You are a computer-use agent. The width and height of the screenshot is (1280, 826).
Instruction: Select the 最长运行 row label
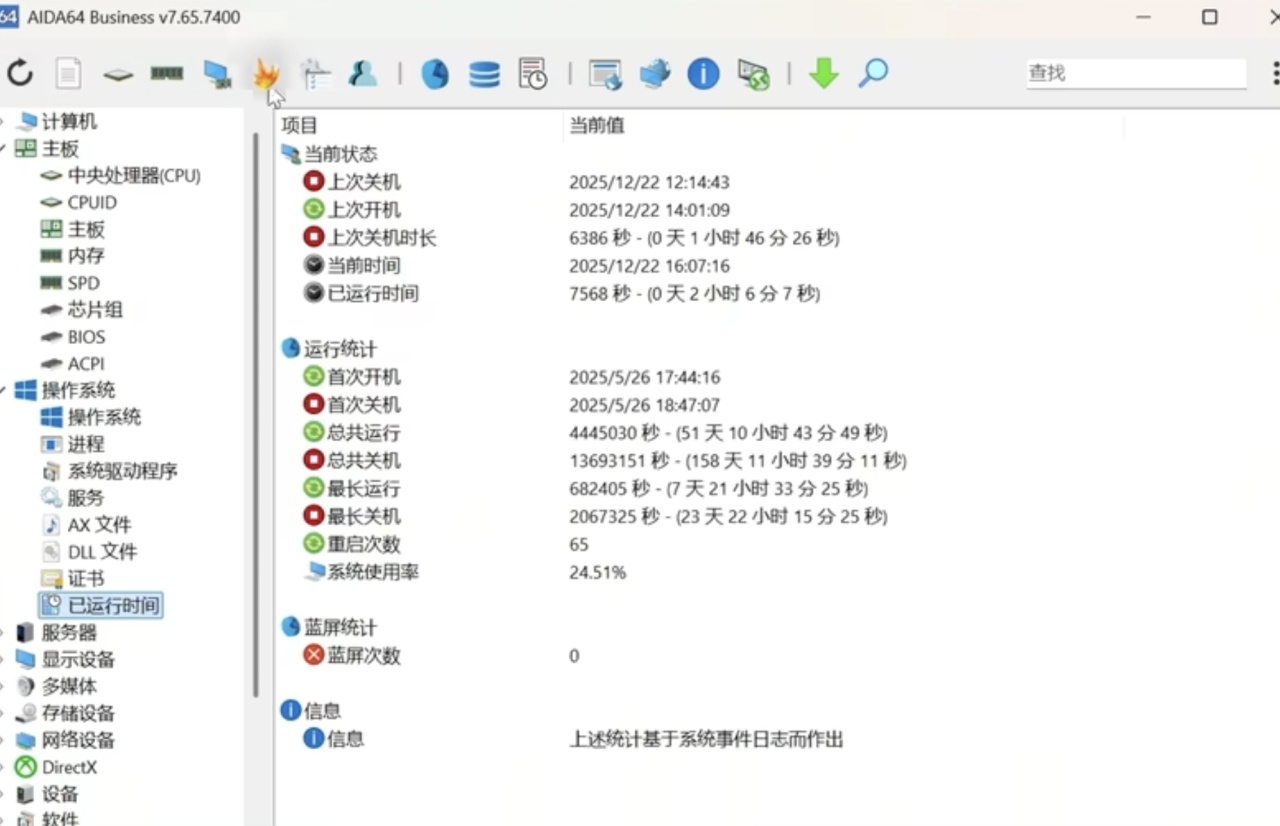pyautogui.click(x=364, y=489)
